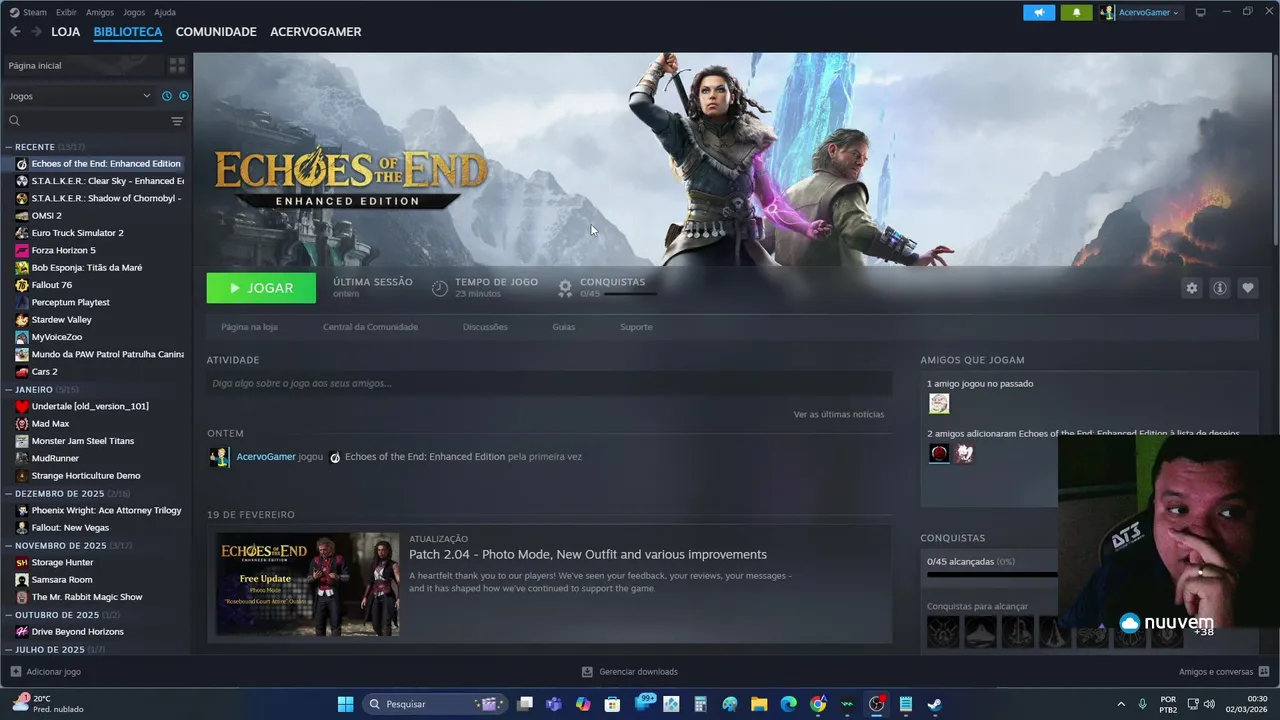The height and width of the screenshot is (720, 1280).
Task: Click AcervoGamer name in activity feed
Action: 266,457
